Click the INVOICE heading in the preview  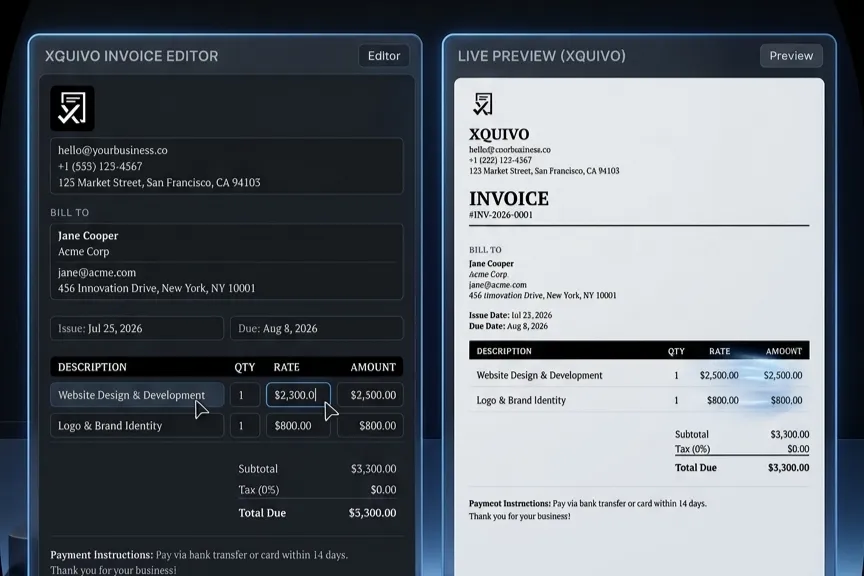tap(509, 198)
